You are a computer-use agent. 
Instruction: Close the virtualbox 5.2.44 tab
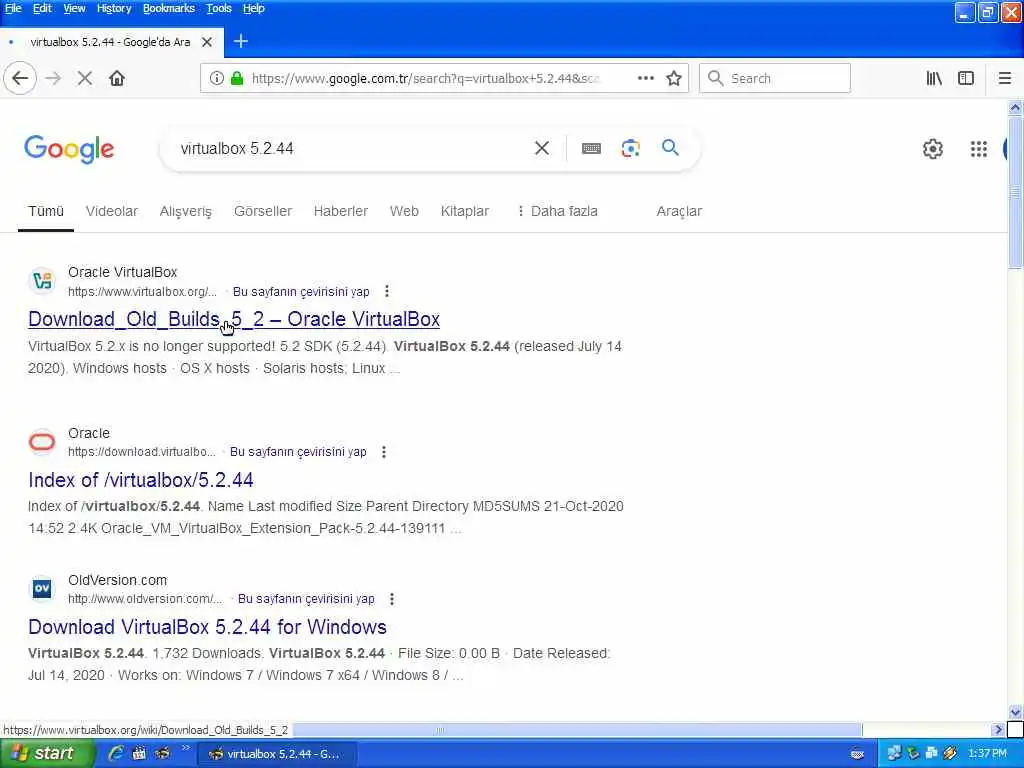tap(206, 42)
